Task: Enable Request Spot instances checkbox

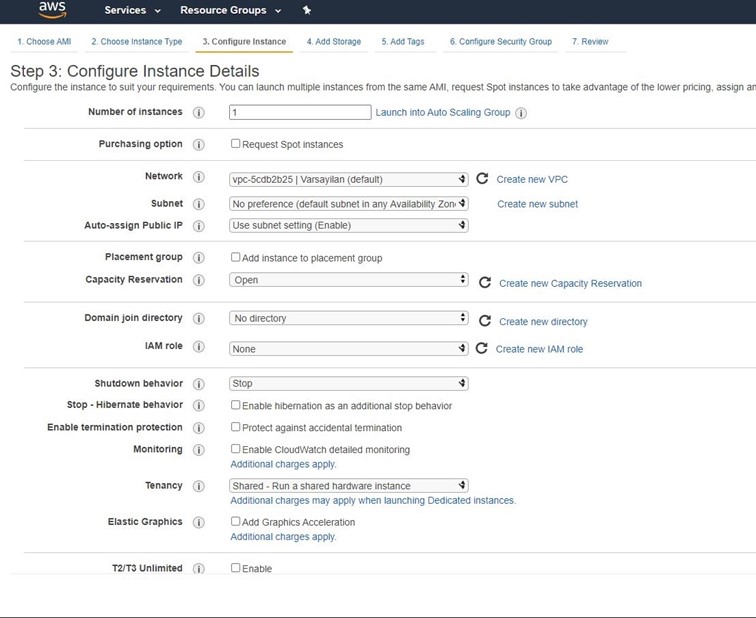Action: pyautogui.click(x=235, y=144)
